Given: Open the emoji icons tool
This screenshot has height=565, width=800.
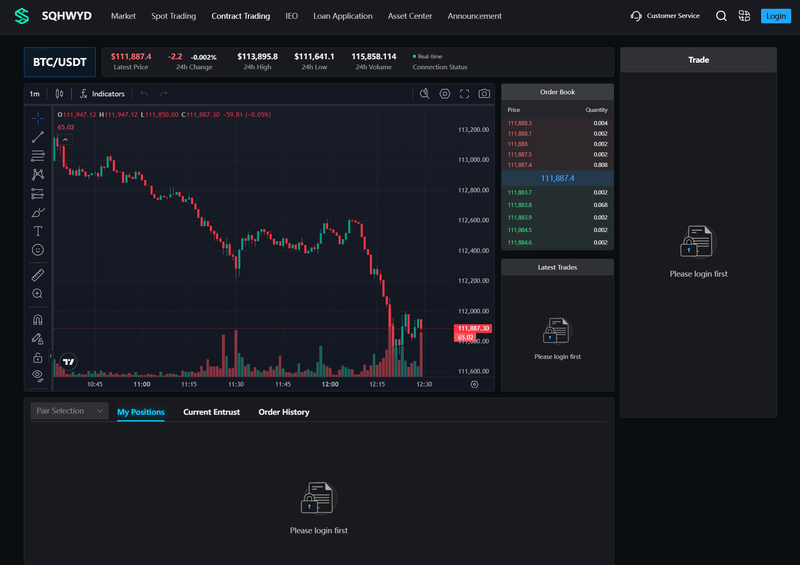Looking at the screenshot, I should [38, 250].
